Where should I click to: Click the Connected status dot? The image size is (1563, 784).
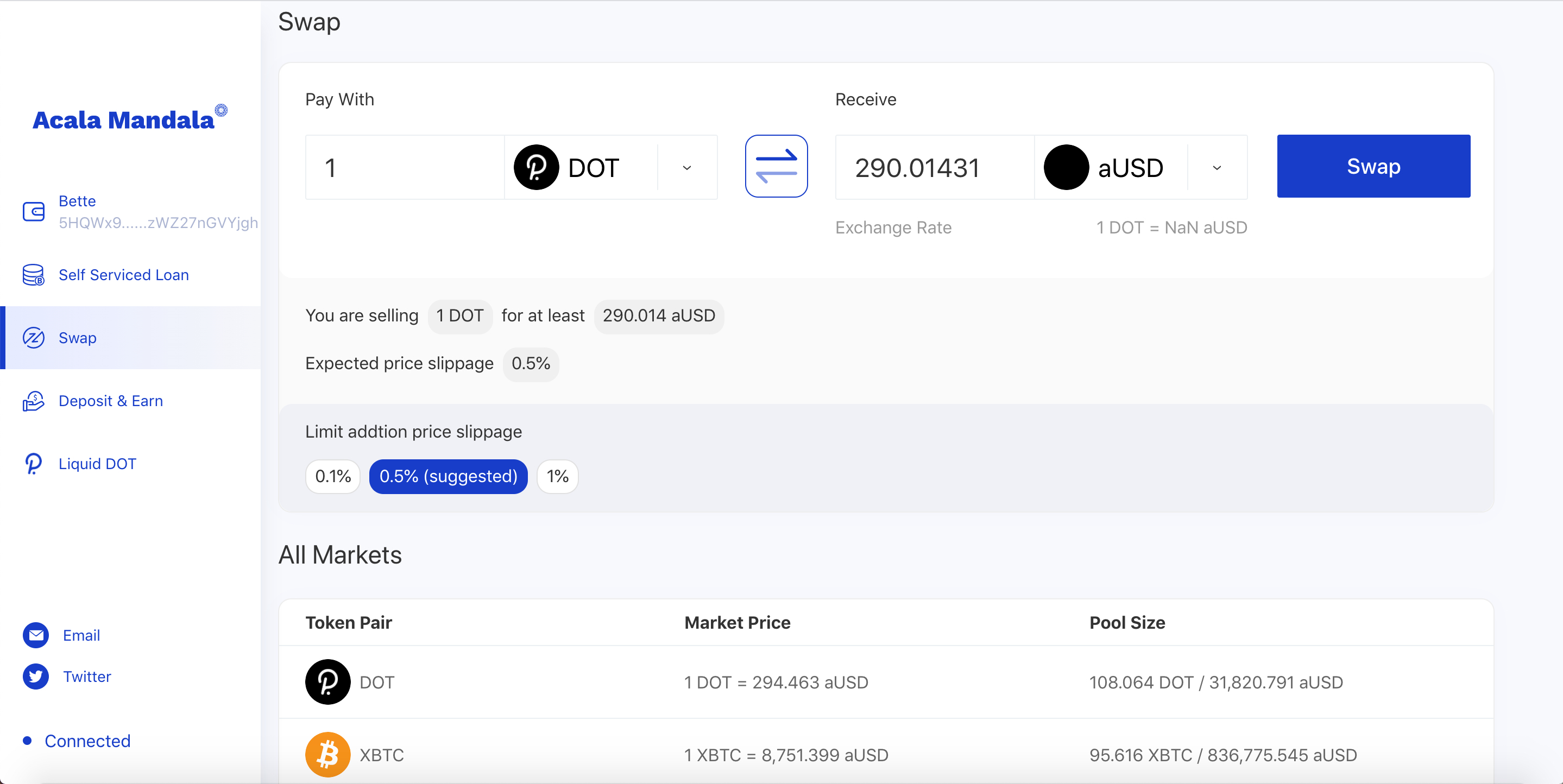pyautogui.click(x=27, y=741)
